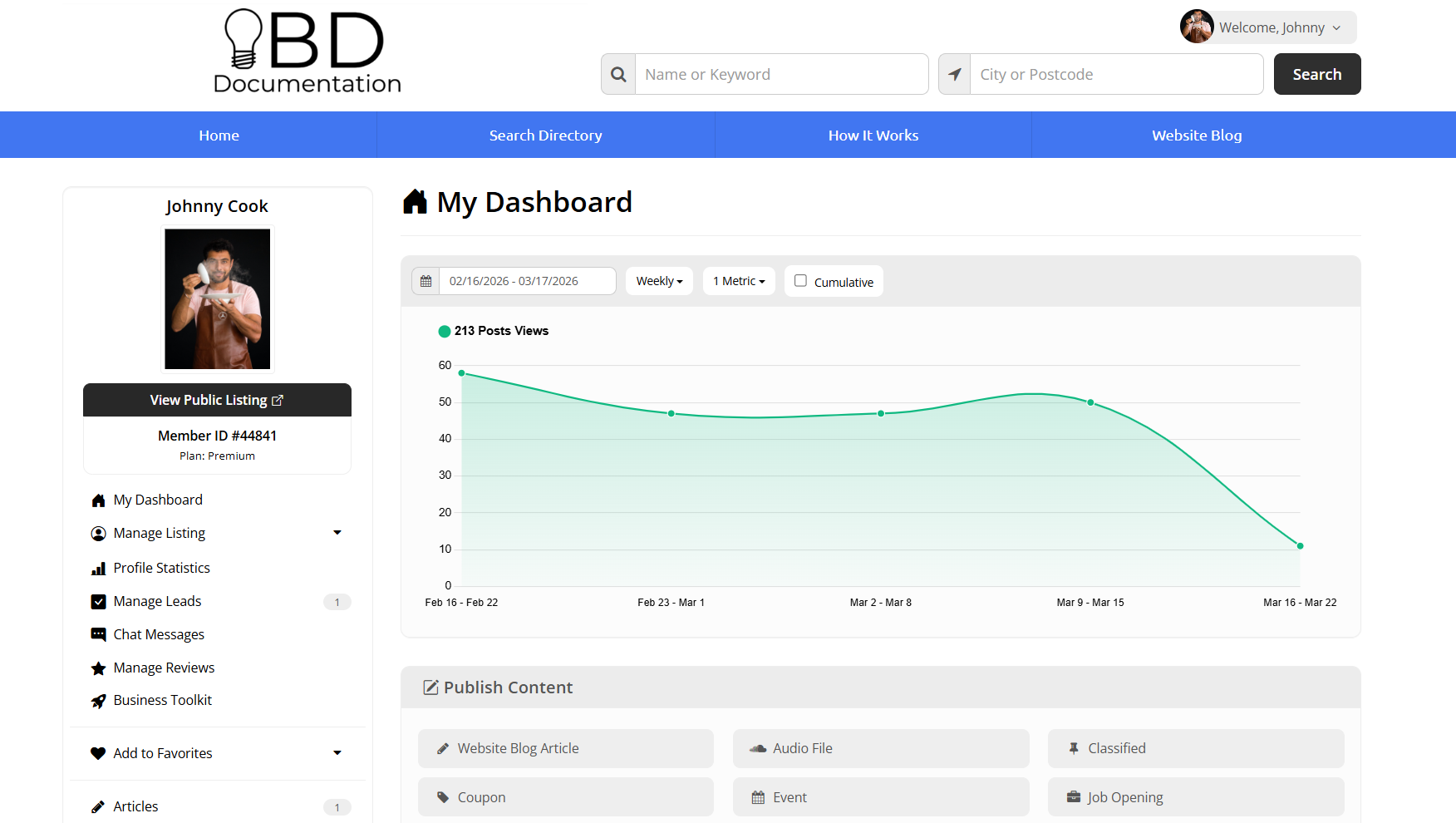1456x823 pixels.
Task: Click the Manage Leads count badge
Action: pos(337,602)
